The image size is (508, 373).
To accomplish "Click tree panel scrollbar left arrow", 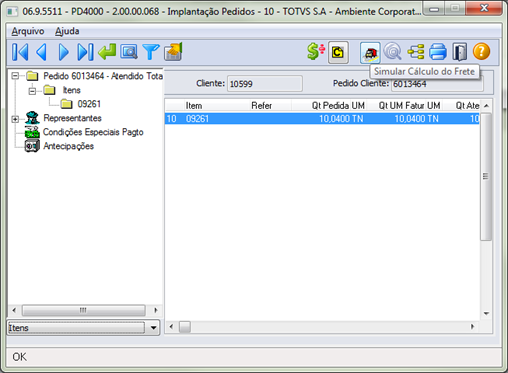I will (x=14, y=310).
